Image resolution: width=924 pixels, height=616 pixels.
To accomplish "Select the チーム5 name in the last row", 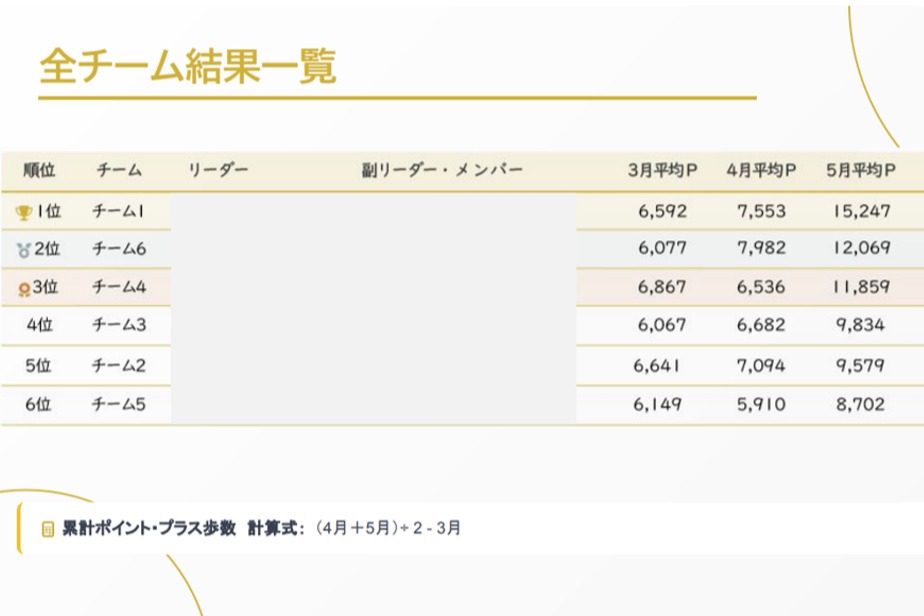I will pos(119,405).
